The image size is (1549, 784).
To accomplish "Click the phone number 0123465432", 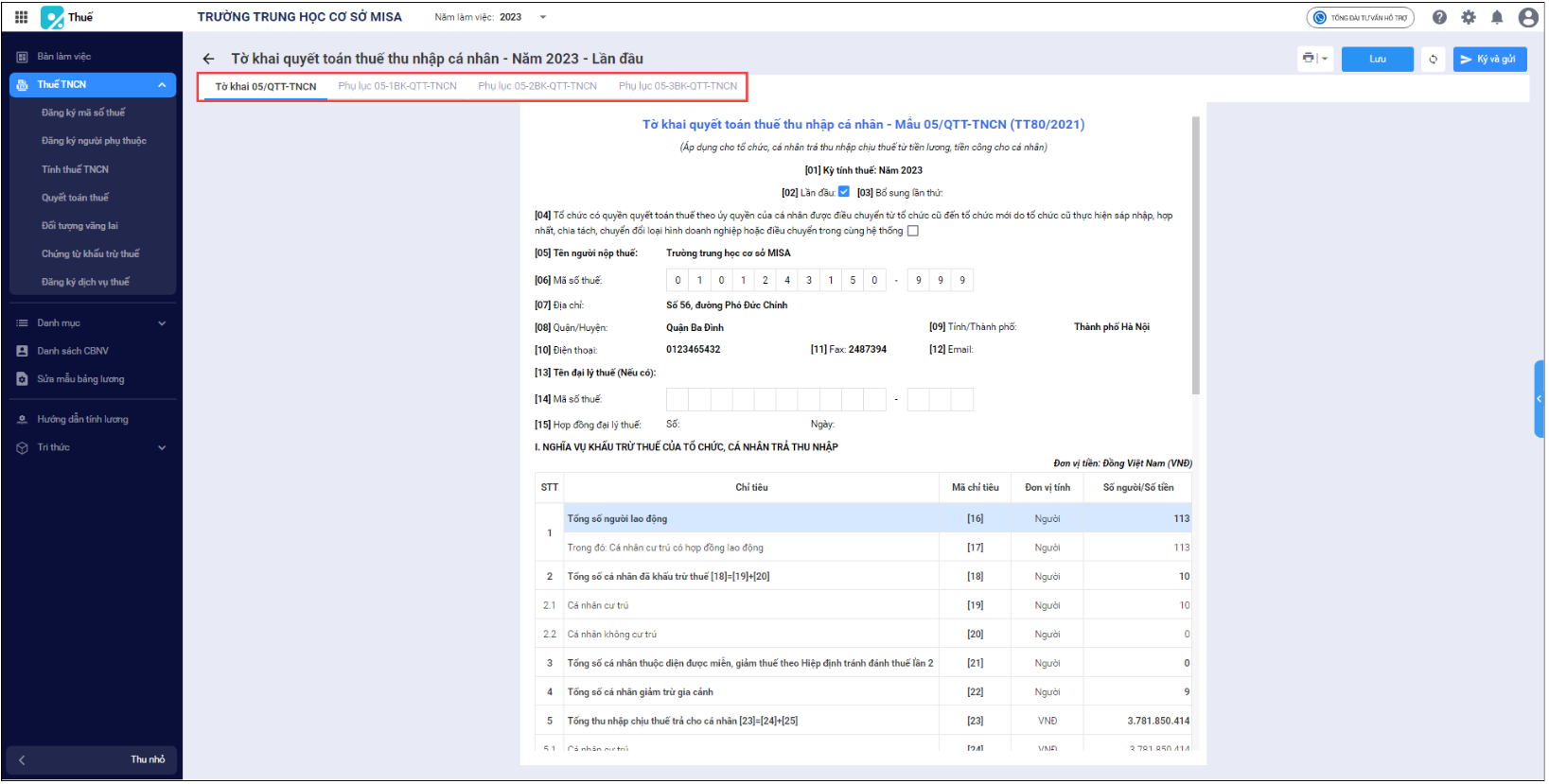I will [x=694, y=350].
